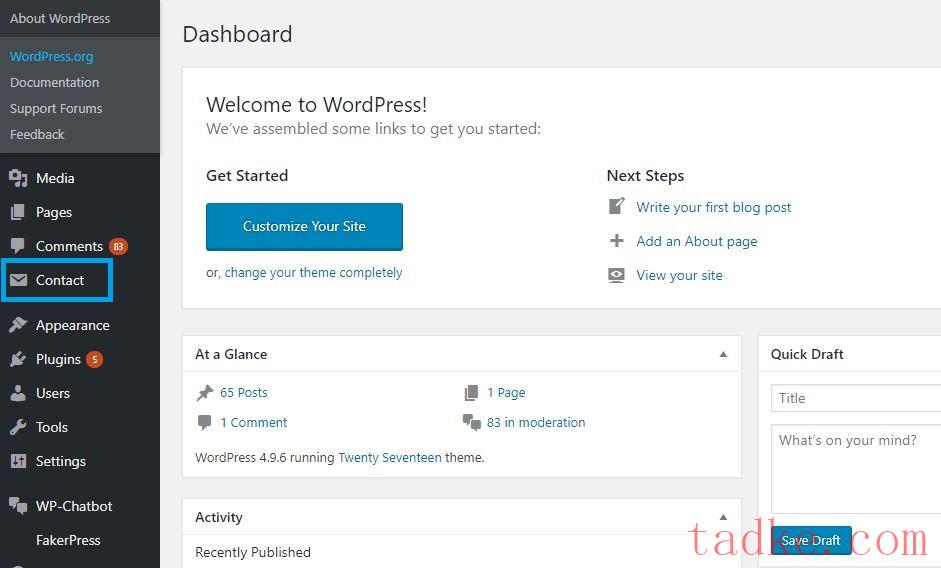Click the Comments speech bubble icon
941x568 pixels.
coord(18,246)
